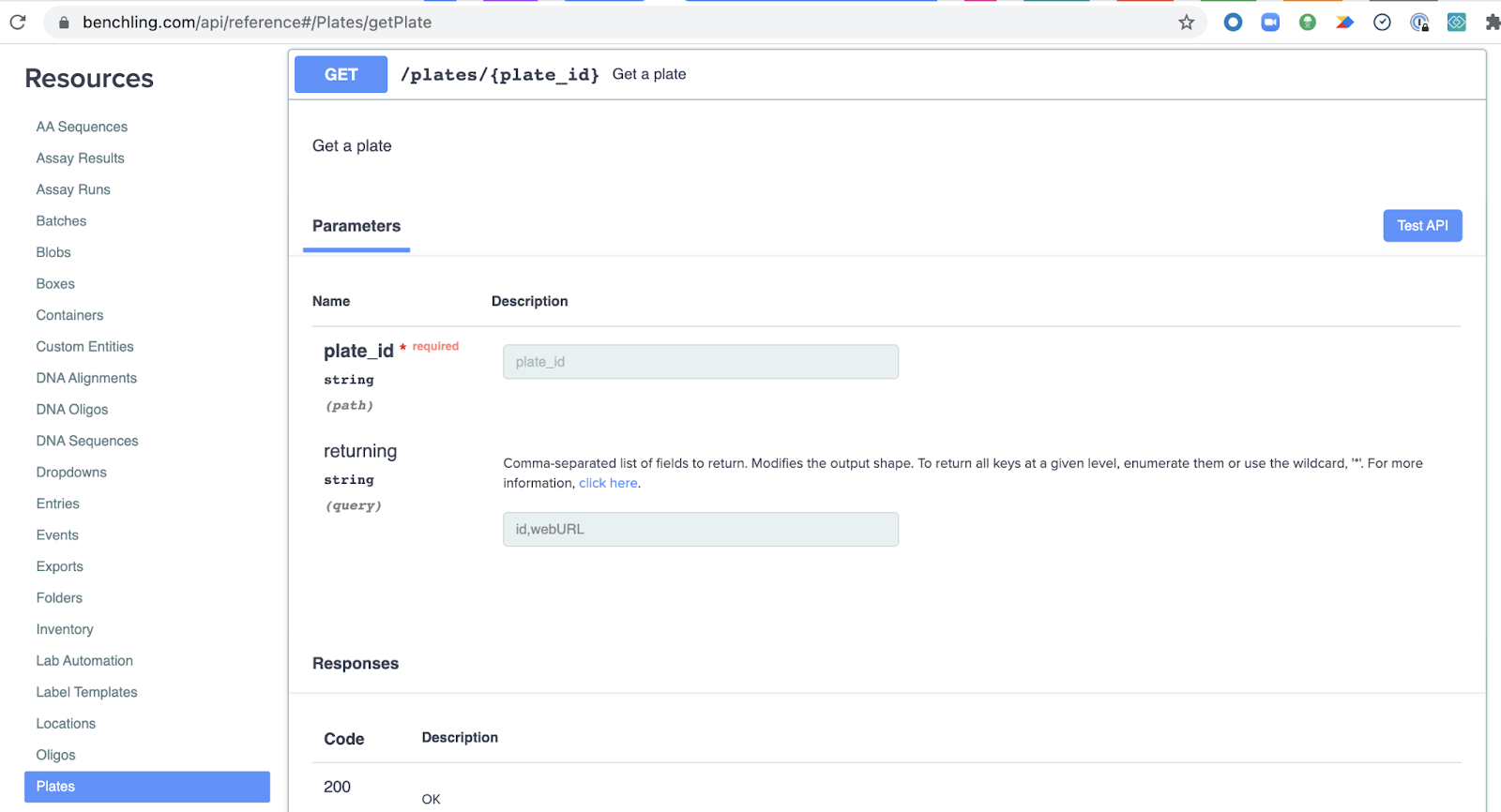Open the teal diamond extension icon
This screenshot has width=1501, height=812.
click(1456, 23)
